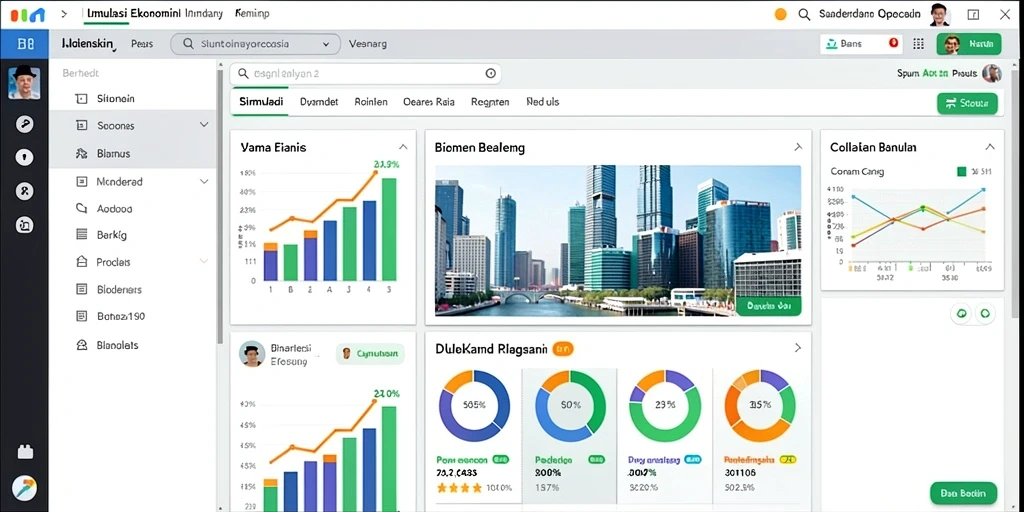Click the avatar beside Spum Aoten Preuls
The height and width of the screenshot is (512, 1024).
tap(991, 74)
